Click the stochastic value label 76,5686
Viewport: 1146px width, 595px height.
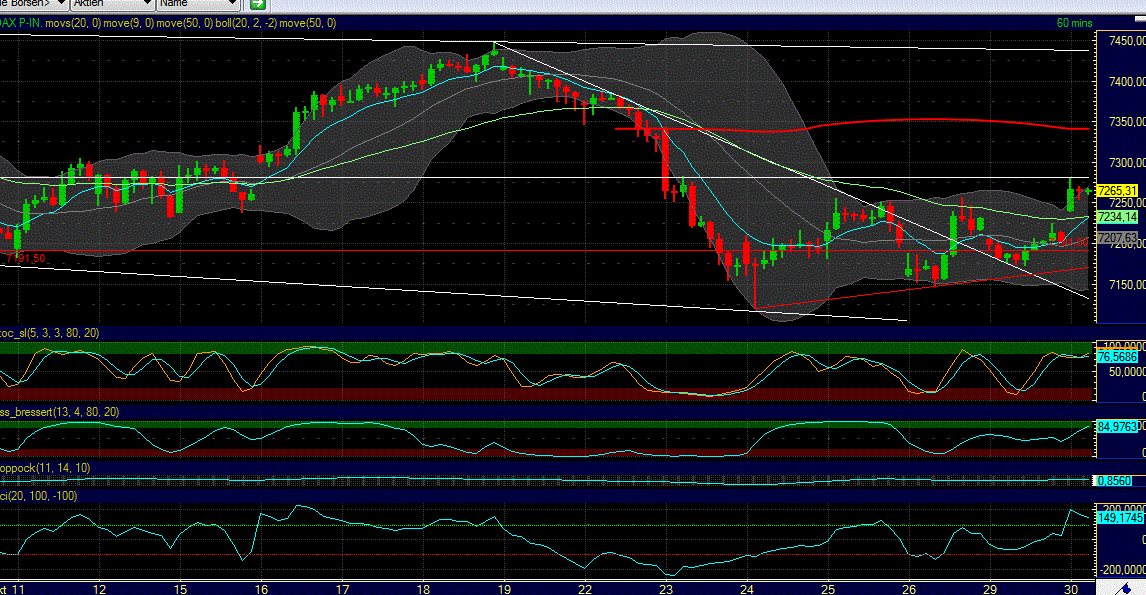tap(1117, 357)
